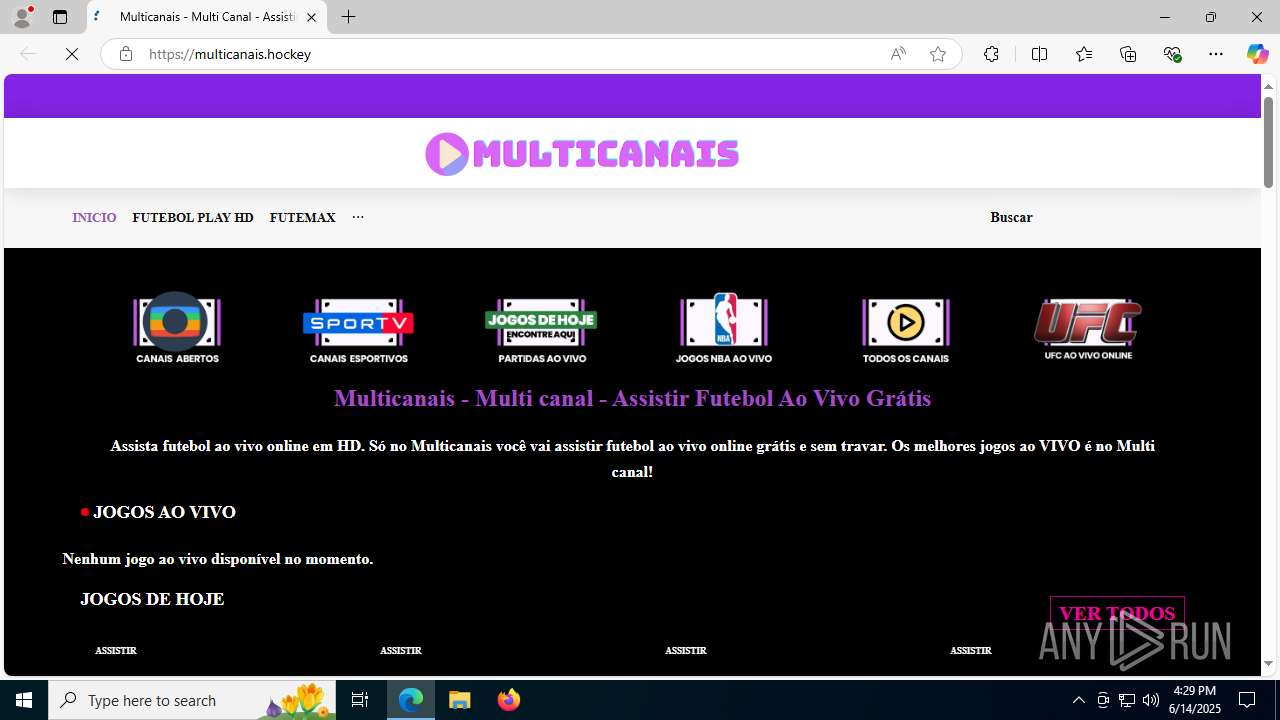The image size is (1280, 720).
Task: Click the fourth ASSISTIR link
Action: coord(971,651)
